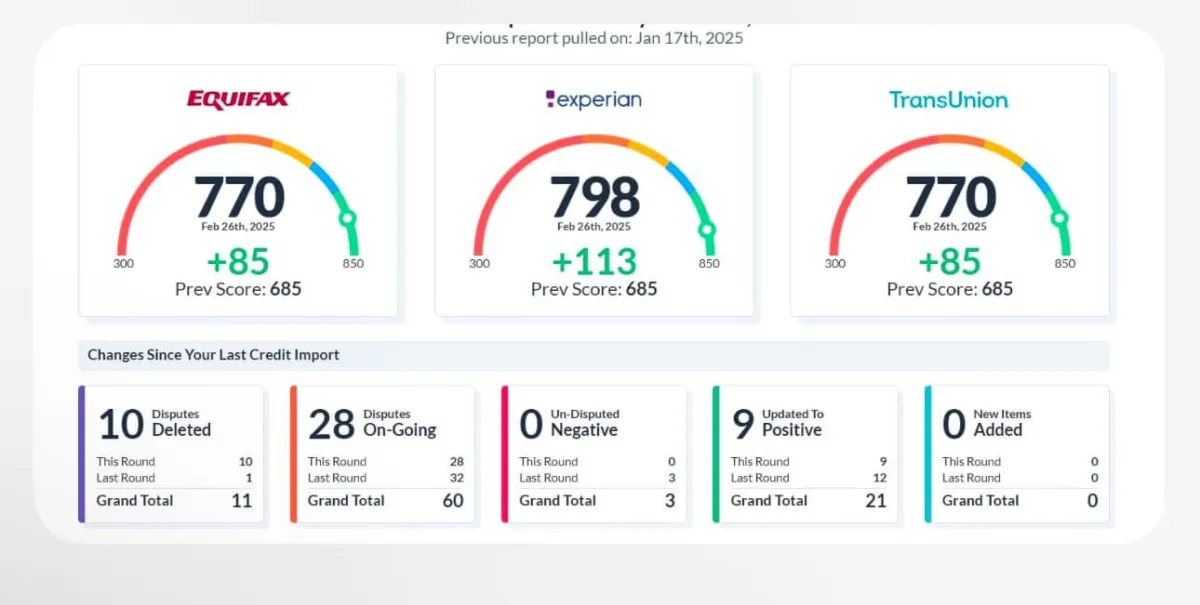
Task: Select 'Grand Total' label in Un-Disputed Negative card
Action: 558,500
